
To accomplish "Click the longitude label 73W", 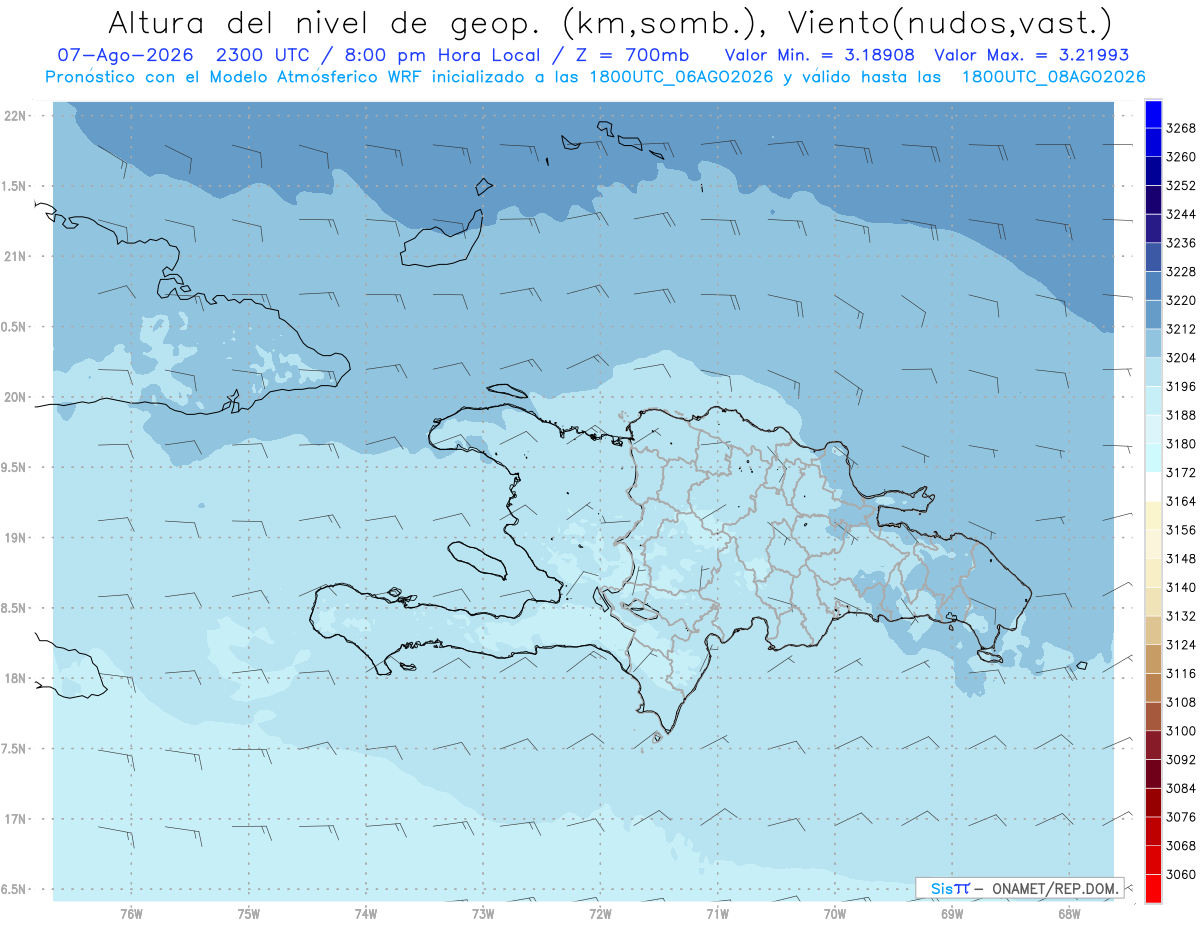I will click(483, 913).
